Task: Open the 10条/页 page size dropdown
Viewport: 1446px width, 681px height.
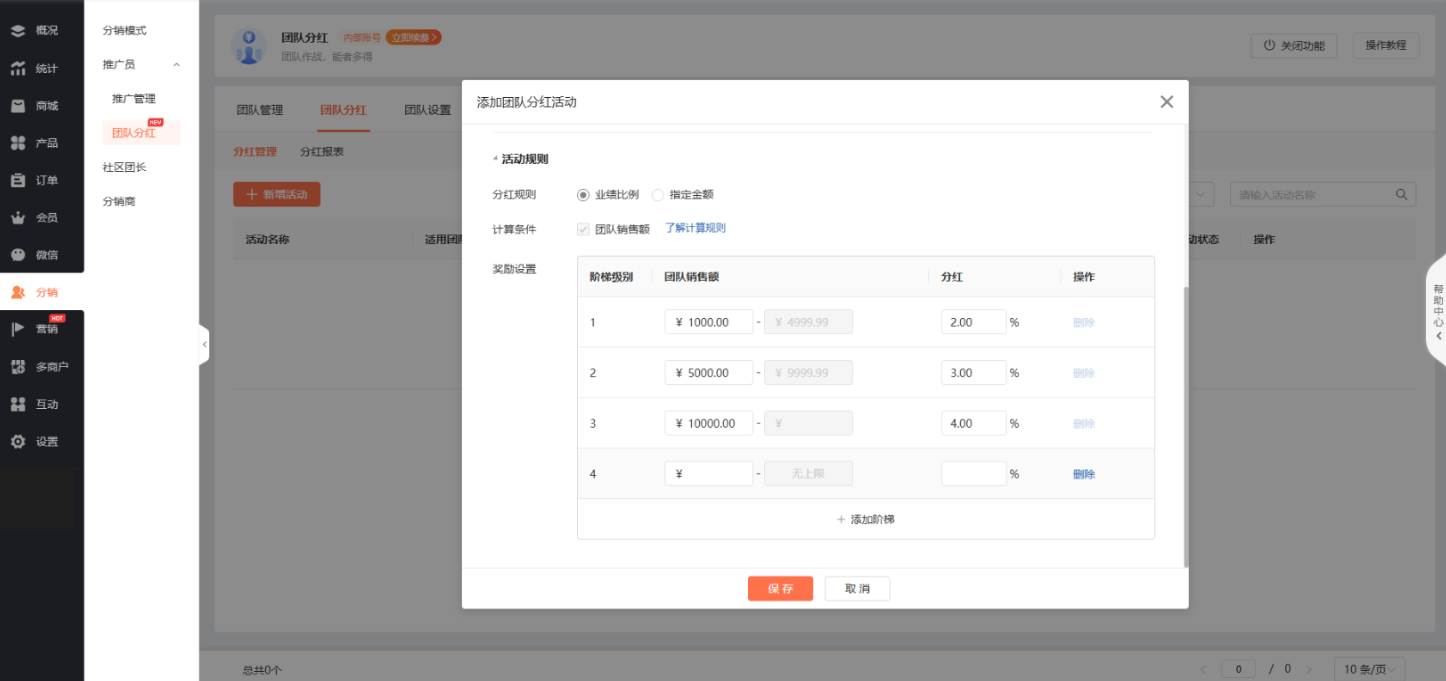Action: [1370, 669]
